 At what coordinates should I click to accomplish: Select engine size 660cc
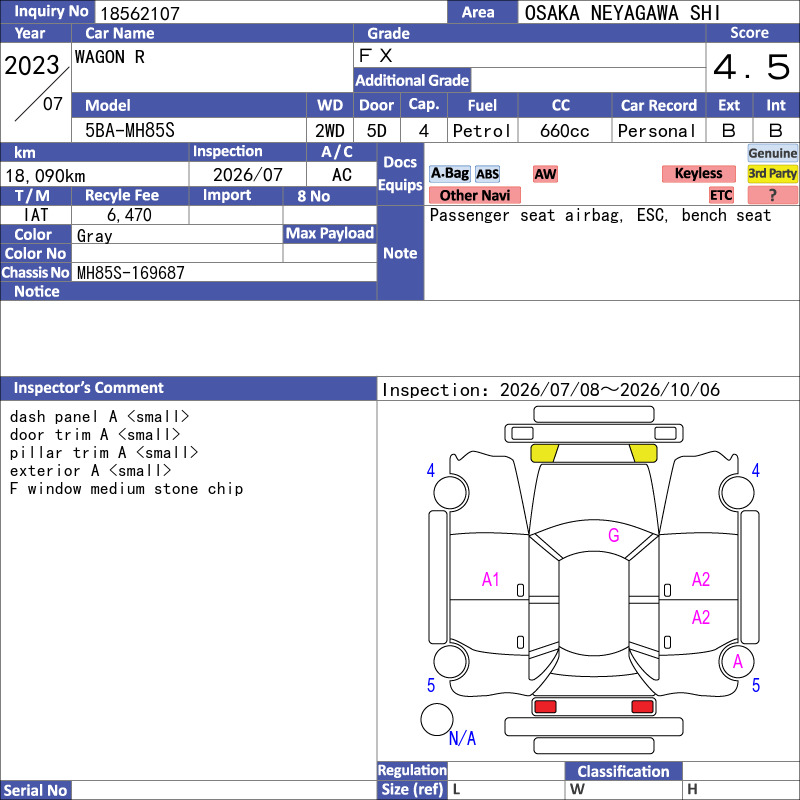[564, 131]
